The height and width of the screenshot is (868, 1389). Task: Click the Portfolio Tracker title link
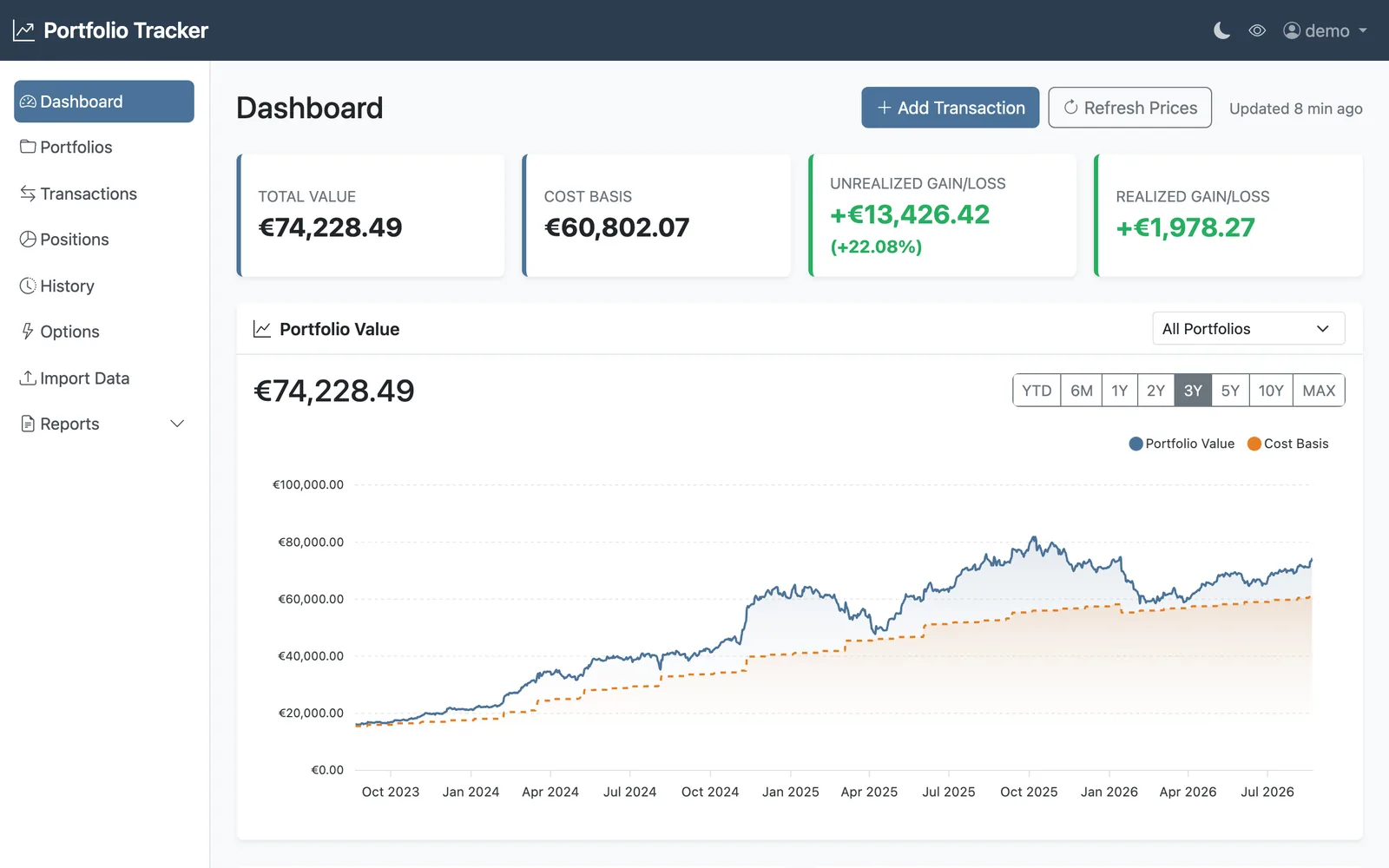click(126, 31)
